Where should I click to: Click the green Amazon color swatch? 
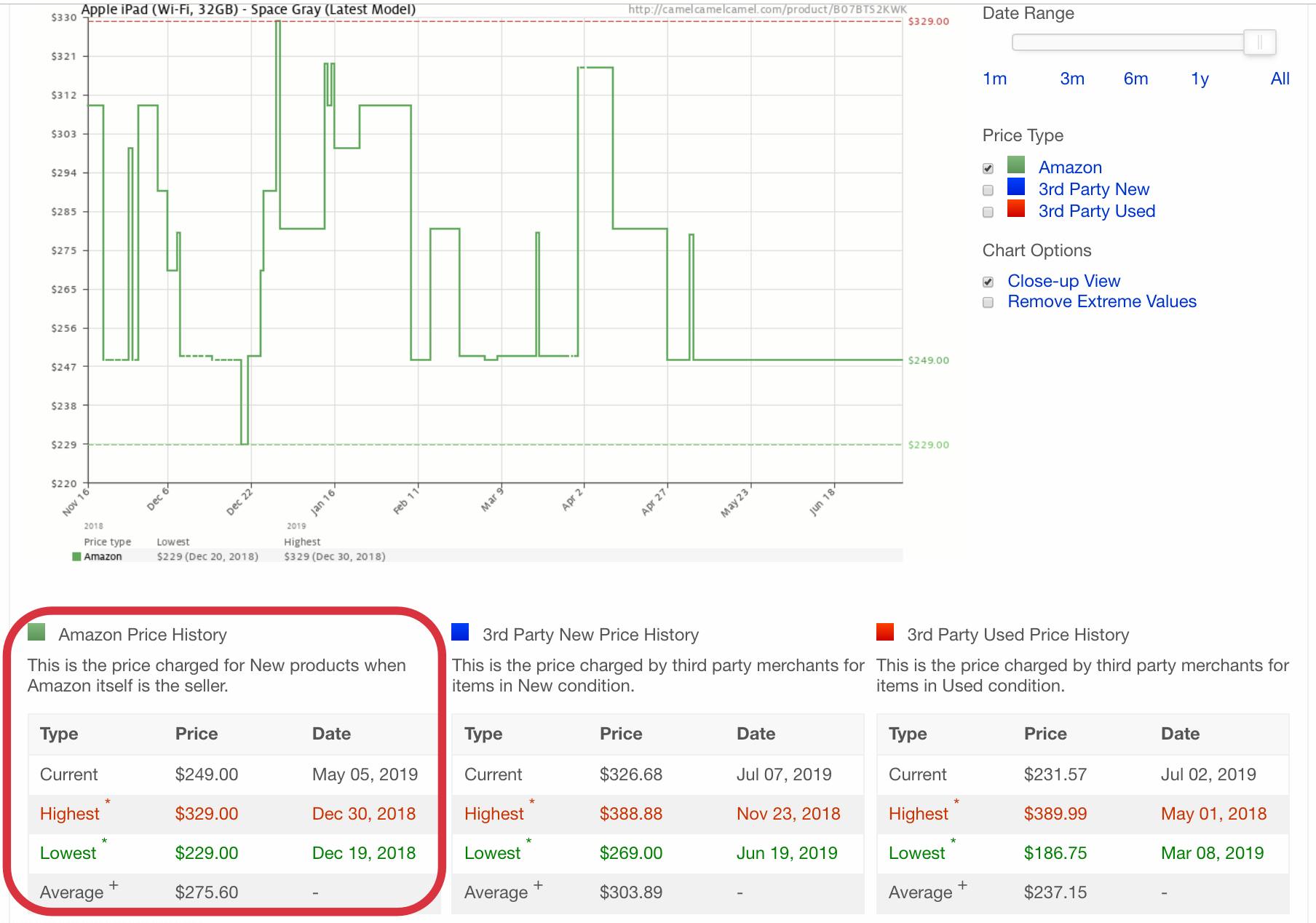[x=1016, y=165]
